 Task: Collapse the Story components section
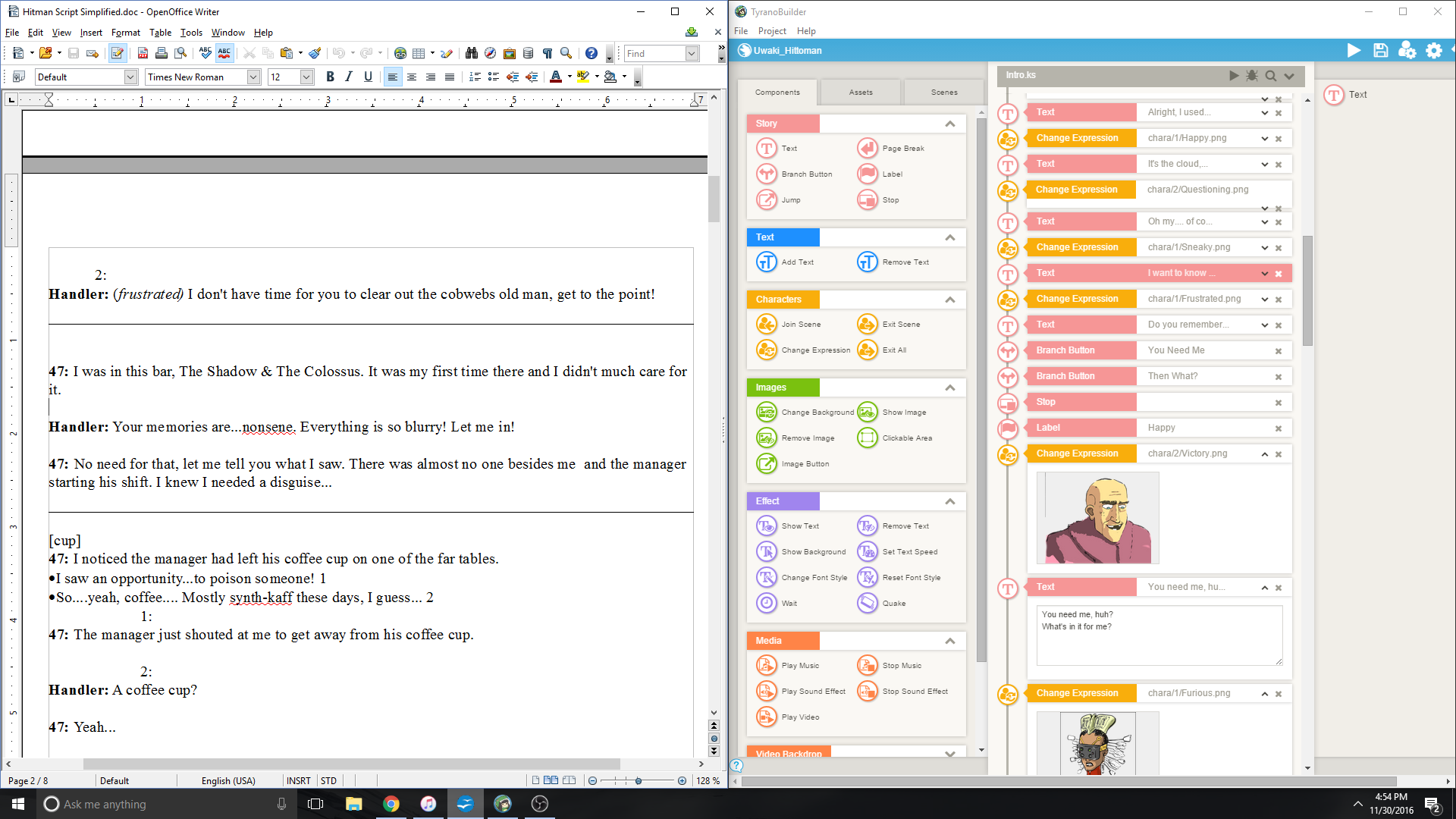pos(949,124)
